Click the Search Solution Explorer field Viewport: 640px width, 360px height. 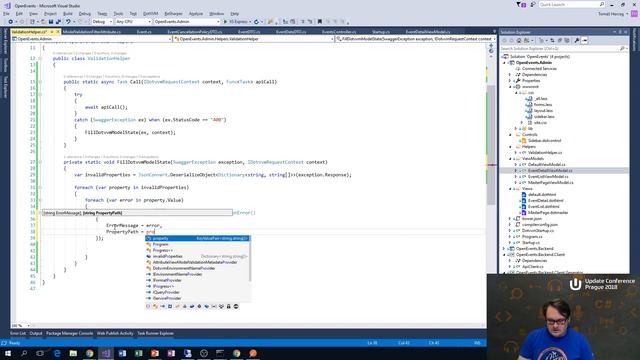pyautogui.click(x=563, y=49)
